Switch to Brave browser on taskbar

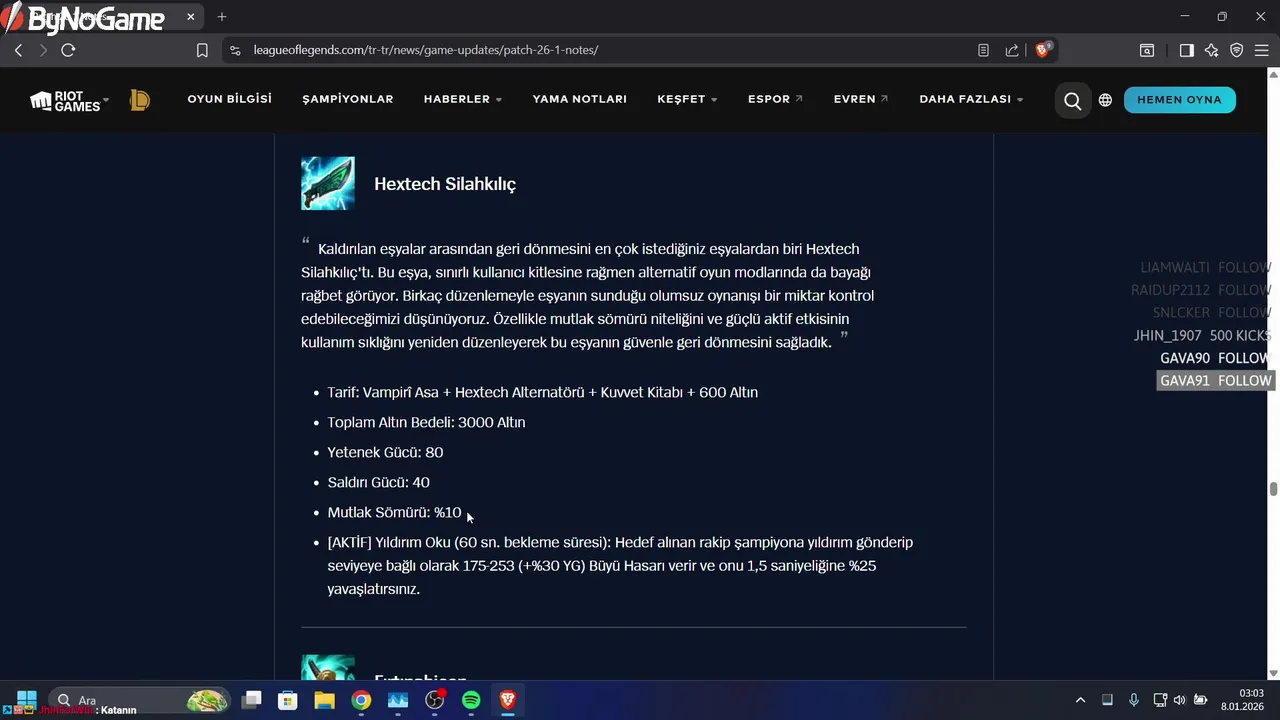[508, 700]
